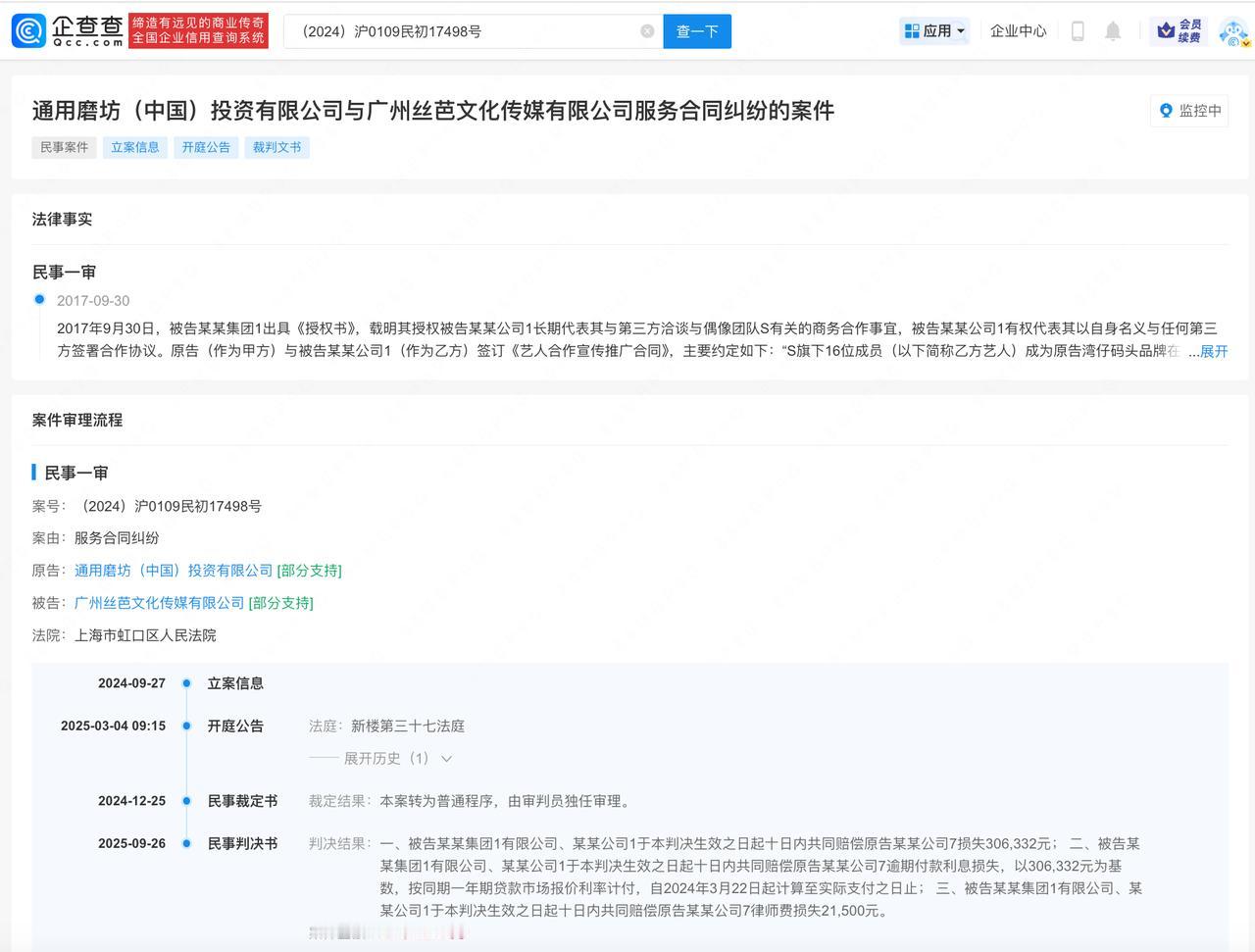This screenshot has height=952, width=1255.
Task: Click the red slogan banner beside the logo
Action: [x=199, y=31]
